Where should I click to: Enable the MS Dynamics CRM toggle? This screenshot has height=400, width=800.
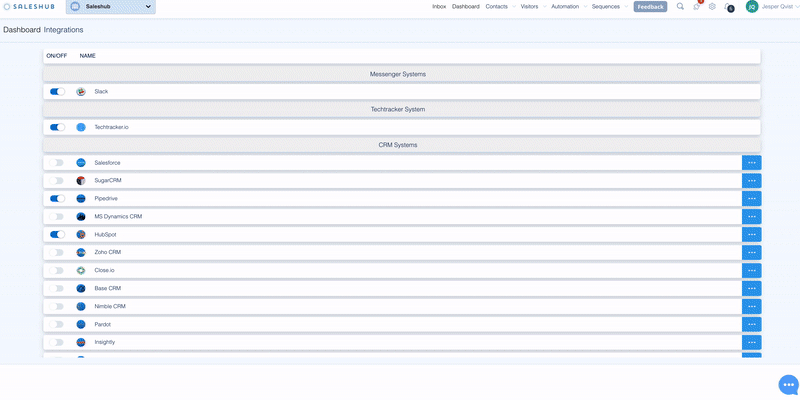coord(56,216)
